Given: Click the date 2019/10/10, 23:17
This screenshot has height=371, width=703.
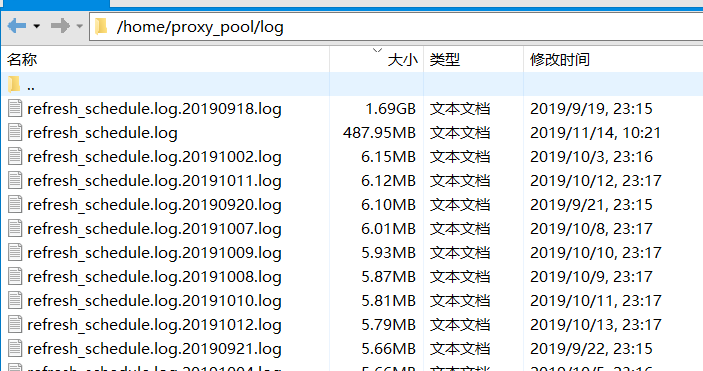Looking at the screenshot, I should (595, 253).
